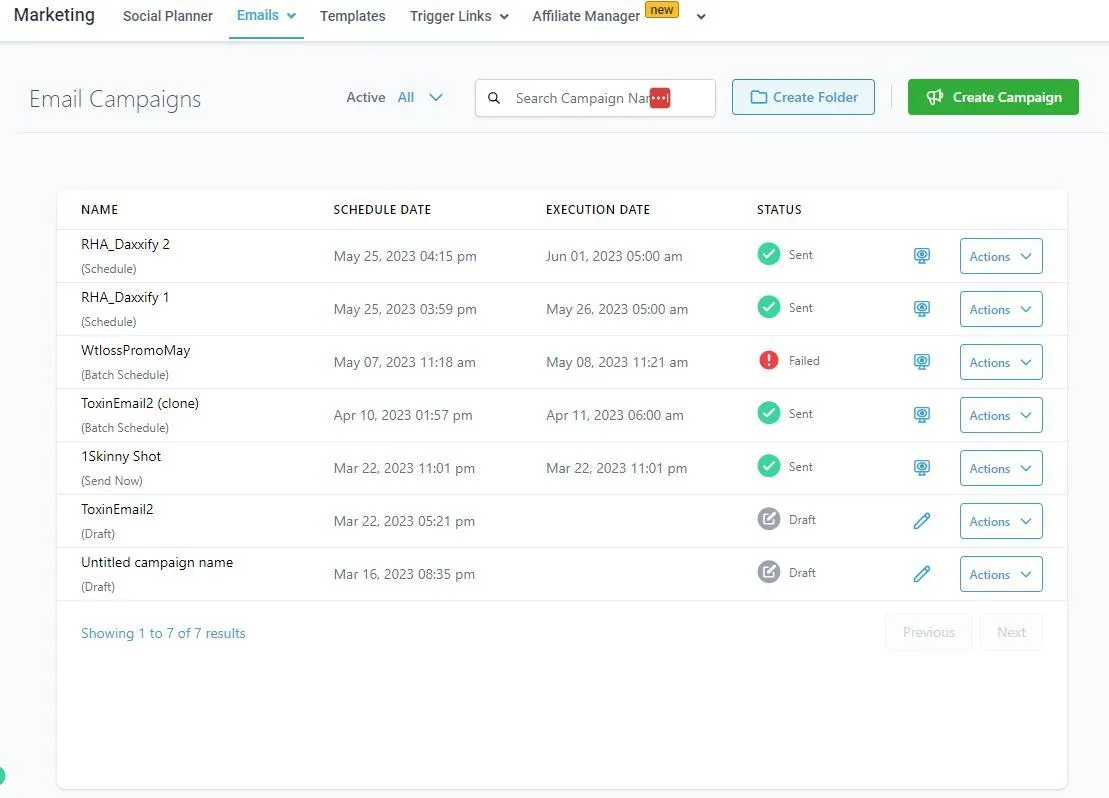Click the EXECUTION DATE column header

598,209
